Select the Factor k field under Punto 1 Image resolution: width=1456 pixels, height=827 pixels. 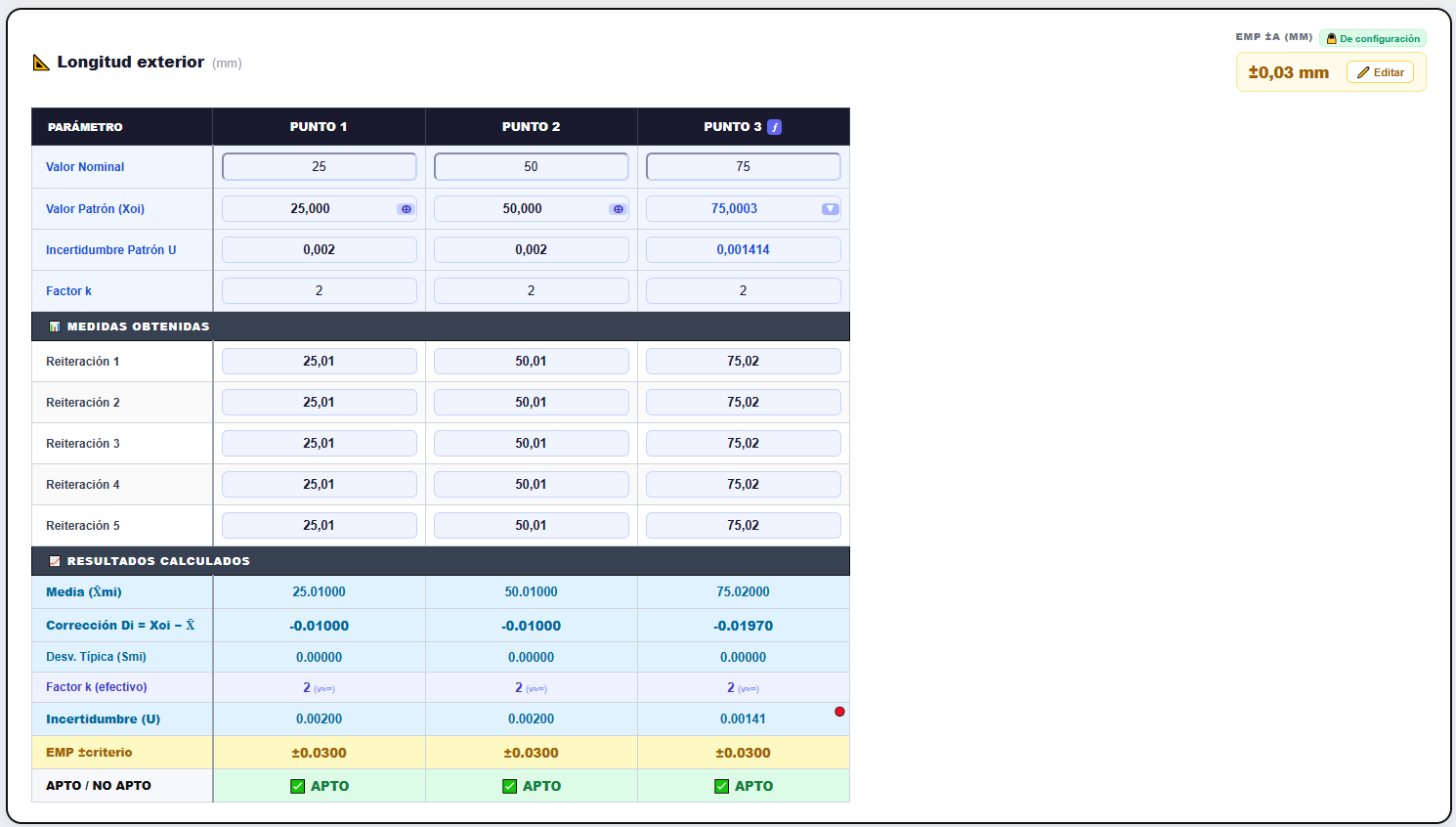point(320,291)
